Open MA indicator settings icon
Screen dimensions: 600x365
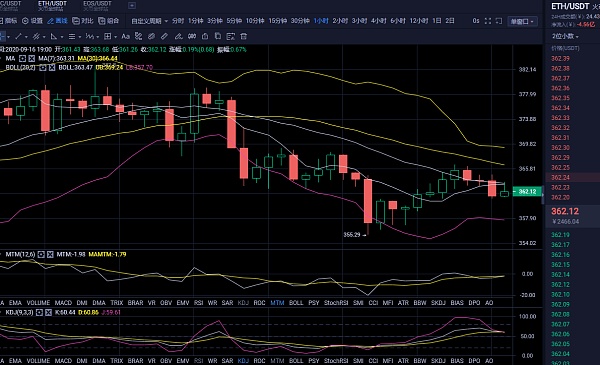[x=23, y=59]
